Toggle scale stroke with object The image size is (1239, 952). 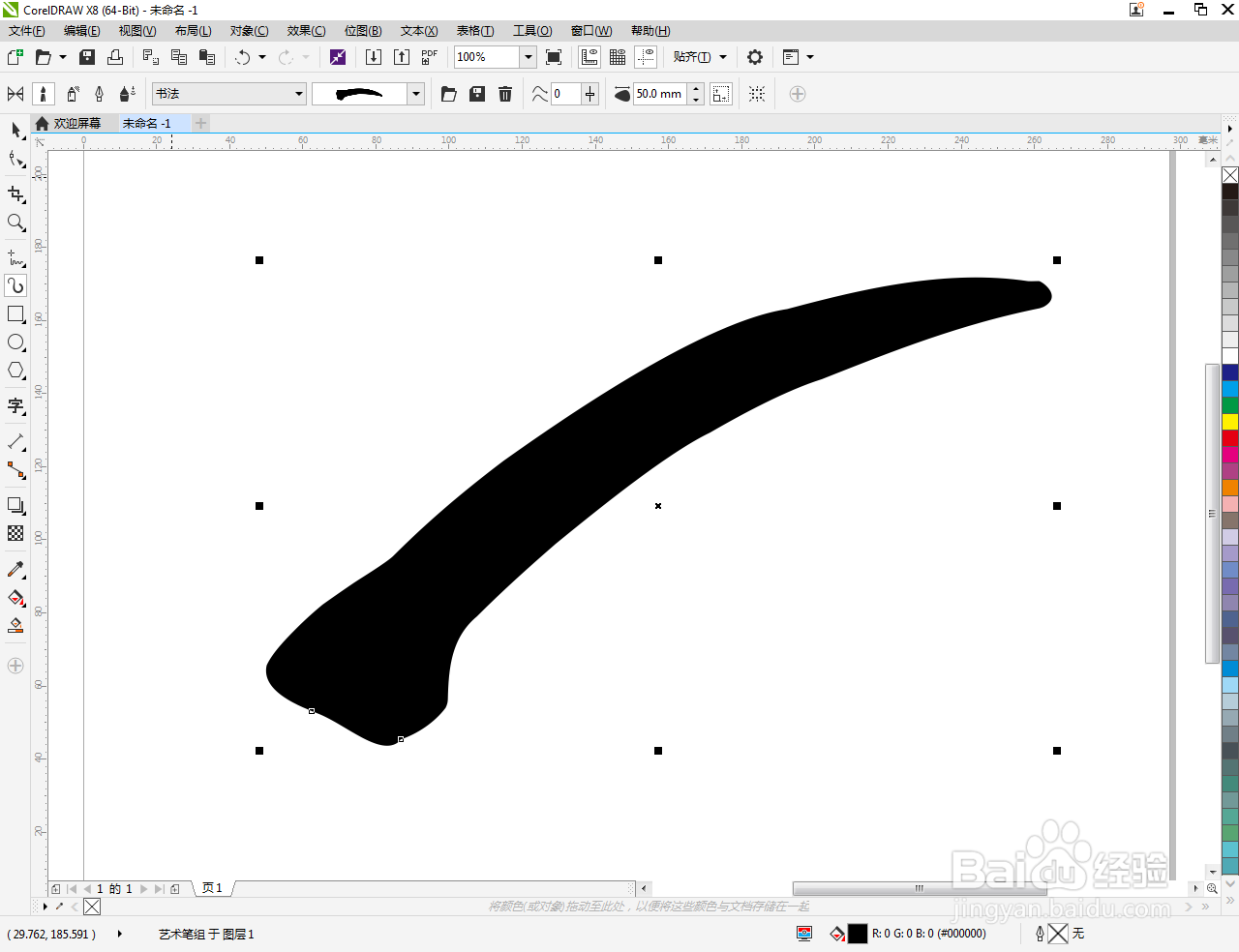[x=721, y=94]
